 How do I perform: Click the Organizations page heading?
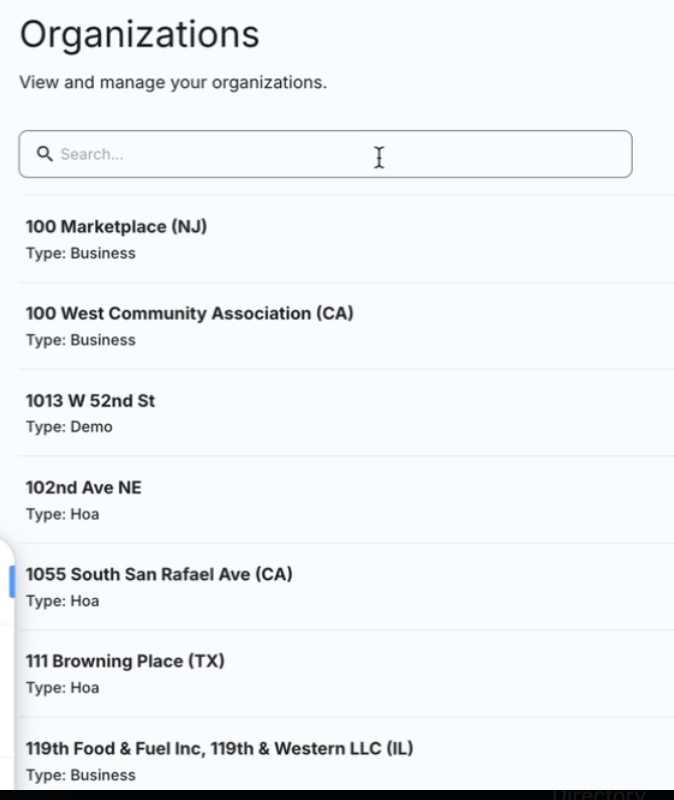[138, 34]
